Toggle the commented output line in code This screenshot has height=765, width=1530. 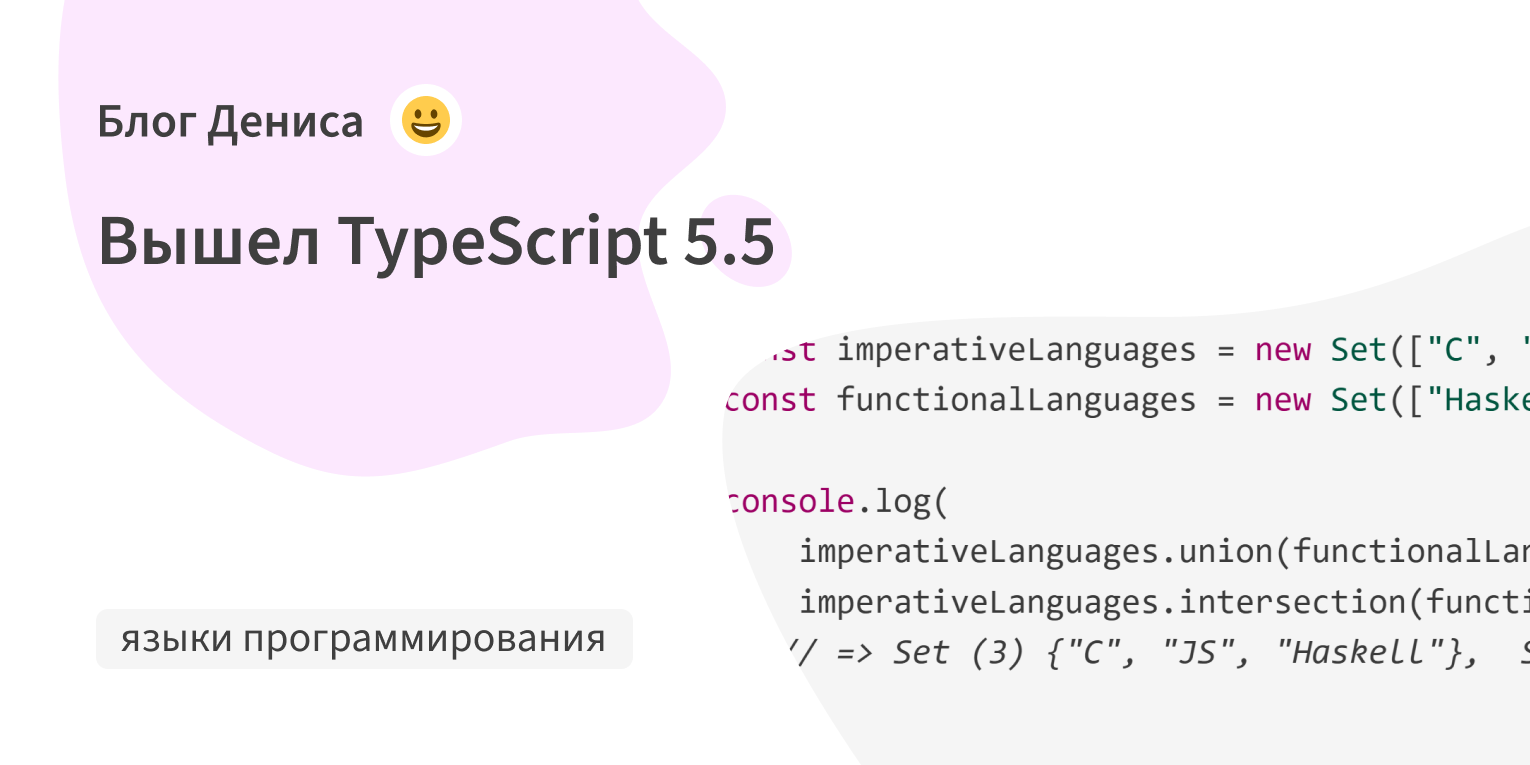[x=1100, y=651]
